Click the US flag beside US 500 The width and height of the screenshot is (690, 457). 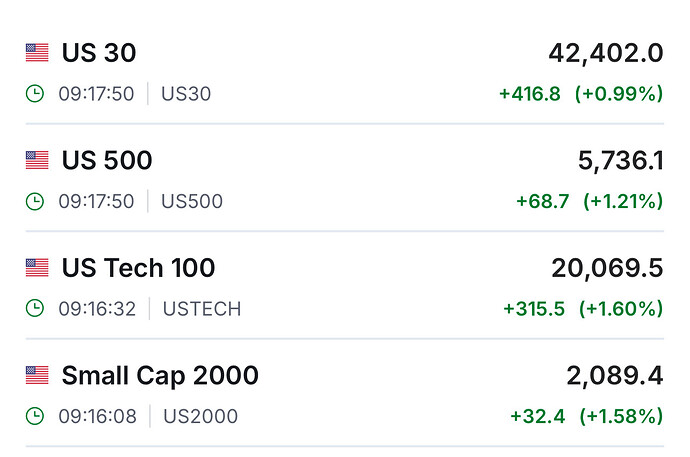[37, 160]
